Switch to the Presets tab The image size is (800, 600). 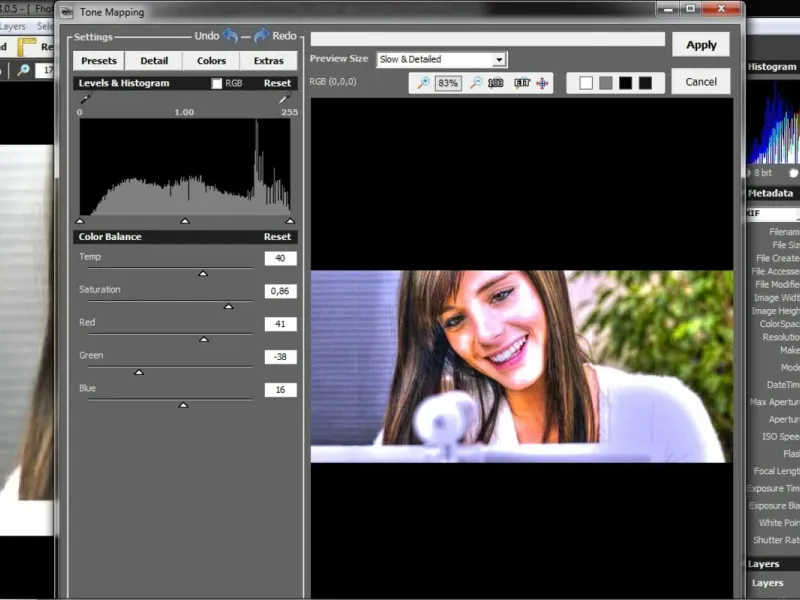tap(98, 61)
